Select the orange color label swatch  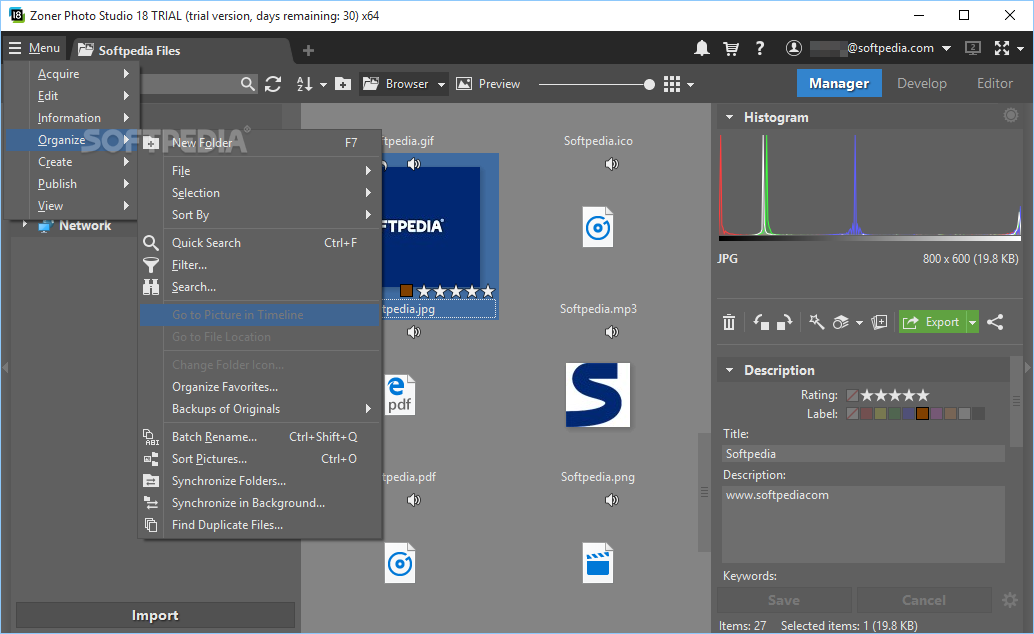[923, 414]
